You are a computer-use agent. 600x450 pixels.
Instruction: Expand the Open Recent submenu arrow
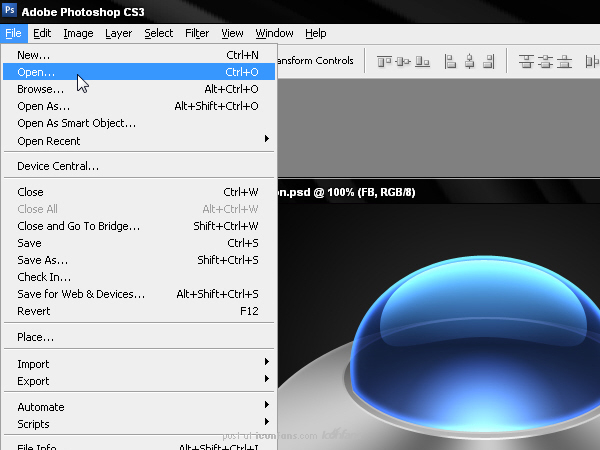tap(267, 139)
